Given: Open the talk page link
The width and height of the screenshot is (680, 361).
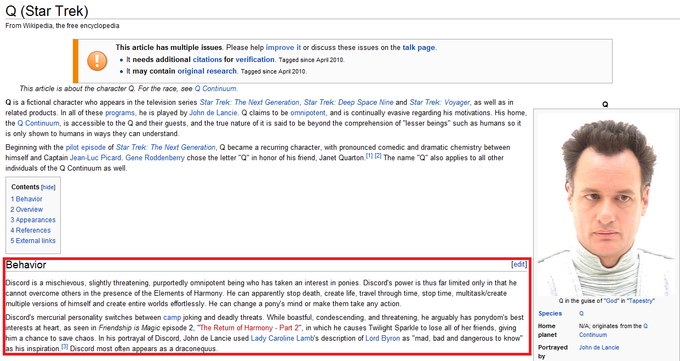Looking at the screenshot, I should coord(418,48).
